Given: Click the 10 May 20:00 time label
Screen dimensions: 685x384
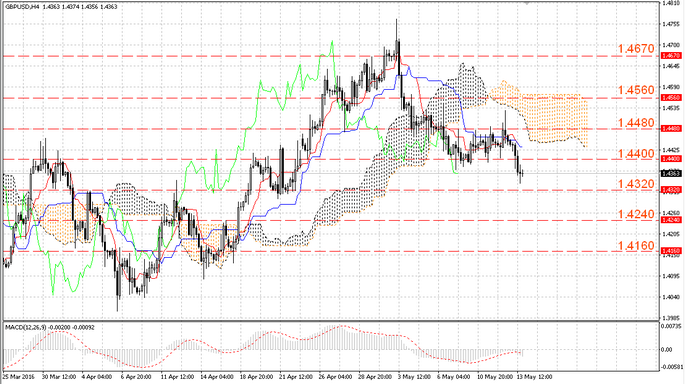Looking at the screenshot, I should coord(494,377).
